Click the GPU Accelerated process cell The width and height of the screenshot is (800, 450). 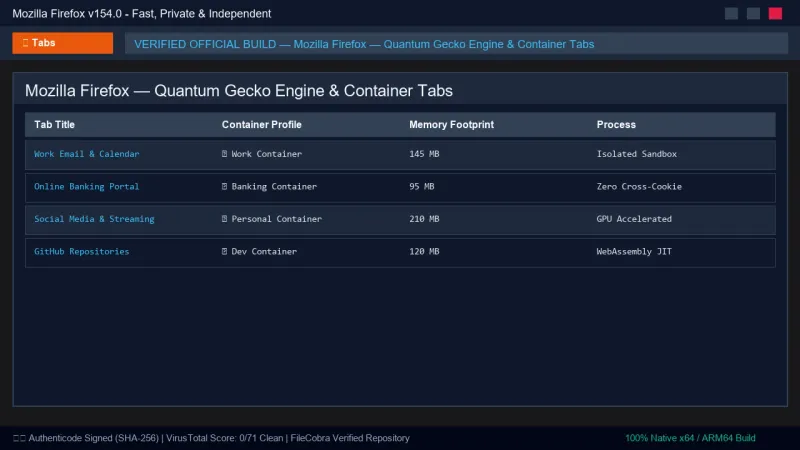[634, 219]
